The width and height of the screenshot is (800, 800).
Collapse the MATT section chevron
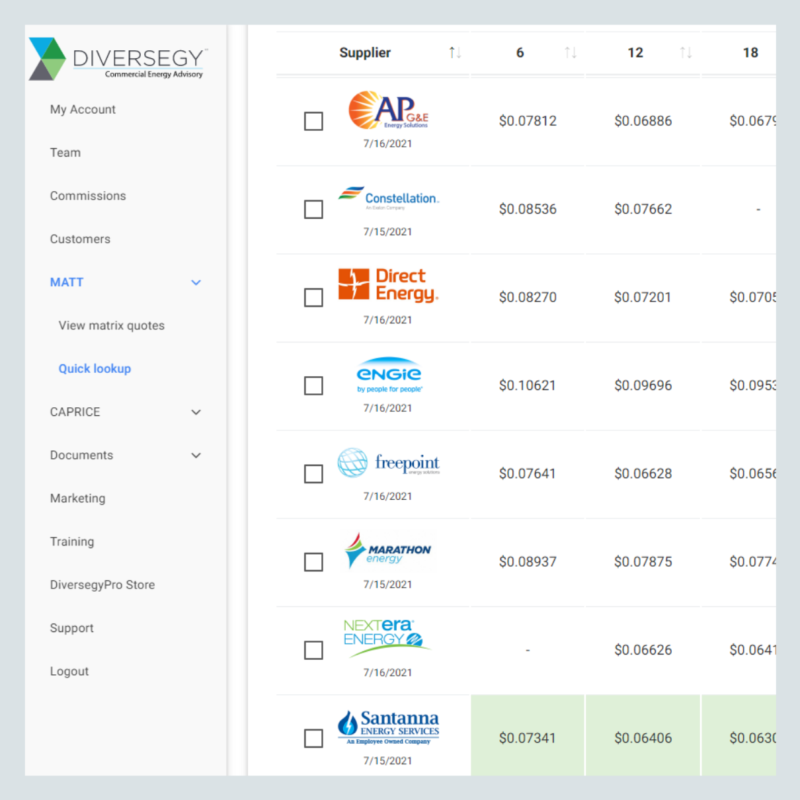[196, 282]
